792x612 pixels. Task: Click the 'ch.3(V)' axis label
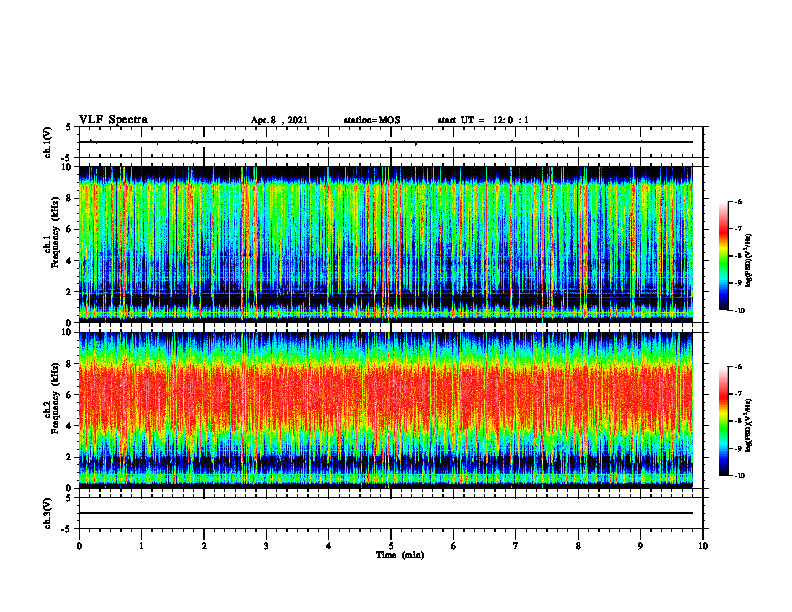(x=48, y=513)
